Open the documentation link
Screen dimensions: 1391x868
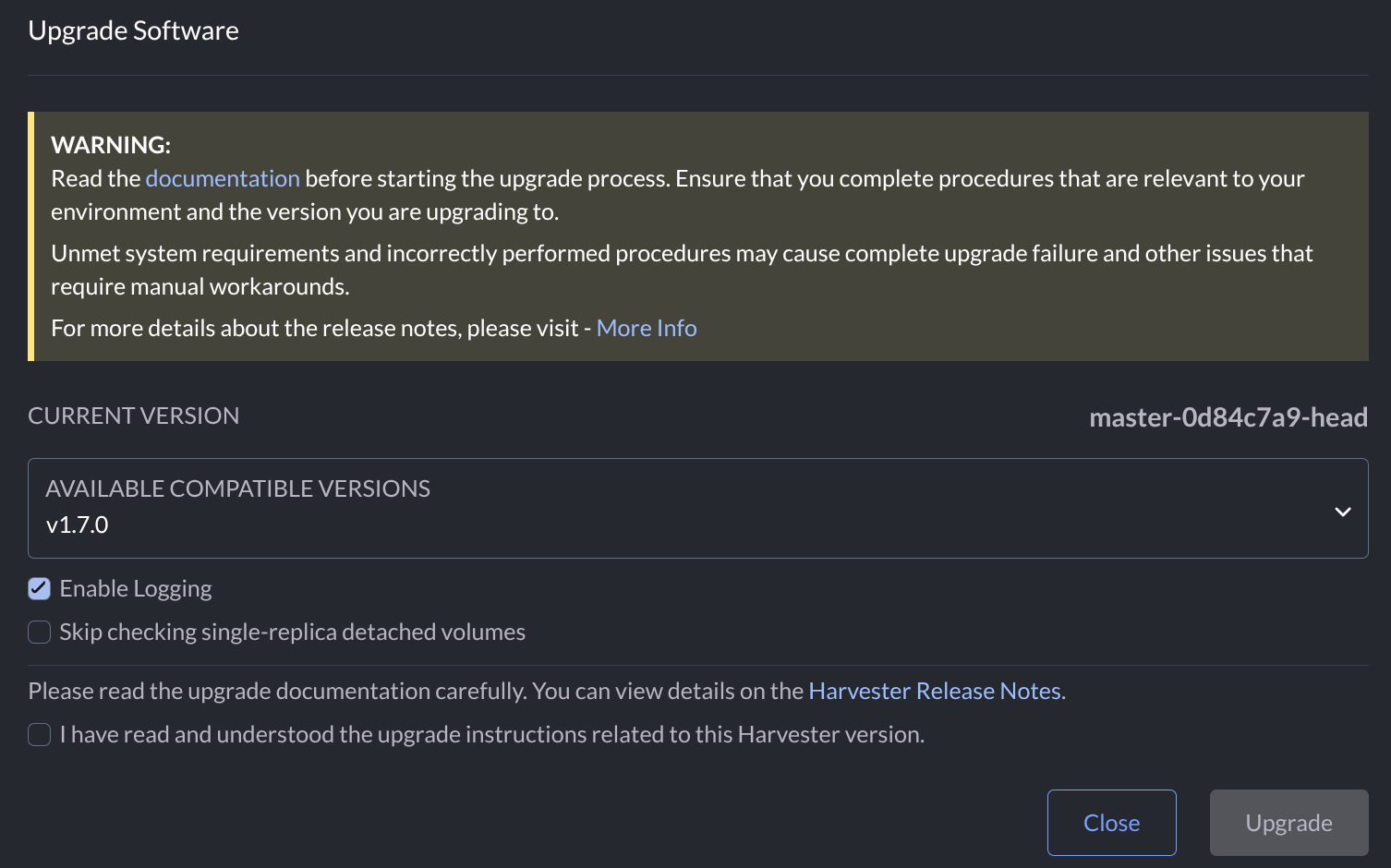[x=222, y=178]
